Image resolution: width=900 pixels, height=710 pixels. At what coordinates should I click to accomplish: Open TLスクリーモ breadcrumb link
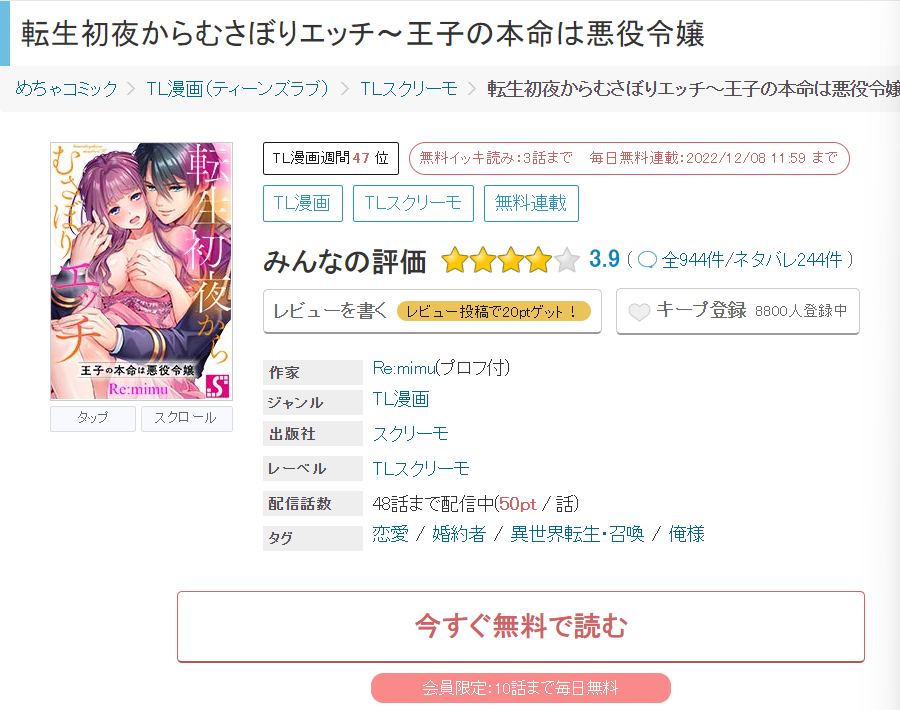409,88
